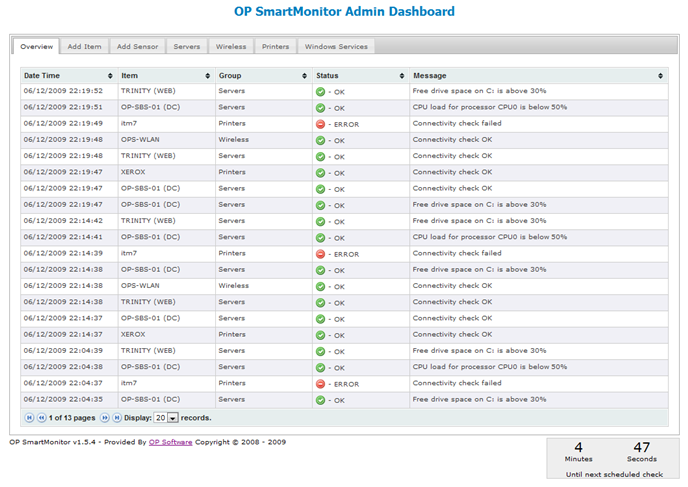
Task: Click green OK icon for TRINITY 22:19:52 row
Action: point(320,92)
